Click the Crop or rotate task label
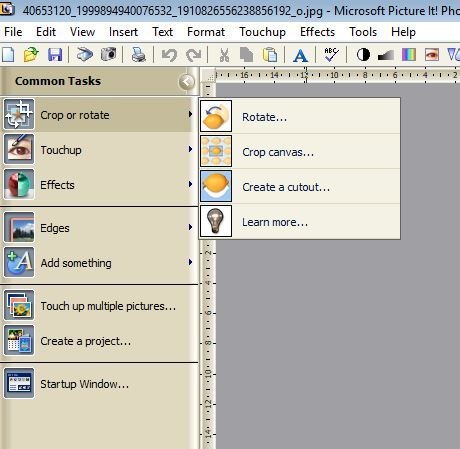 coord(75,115)
